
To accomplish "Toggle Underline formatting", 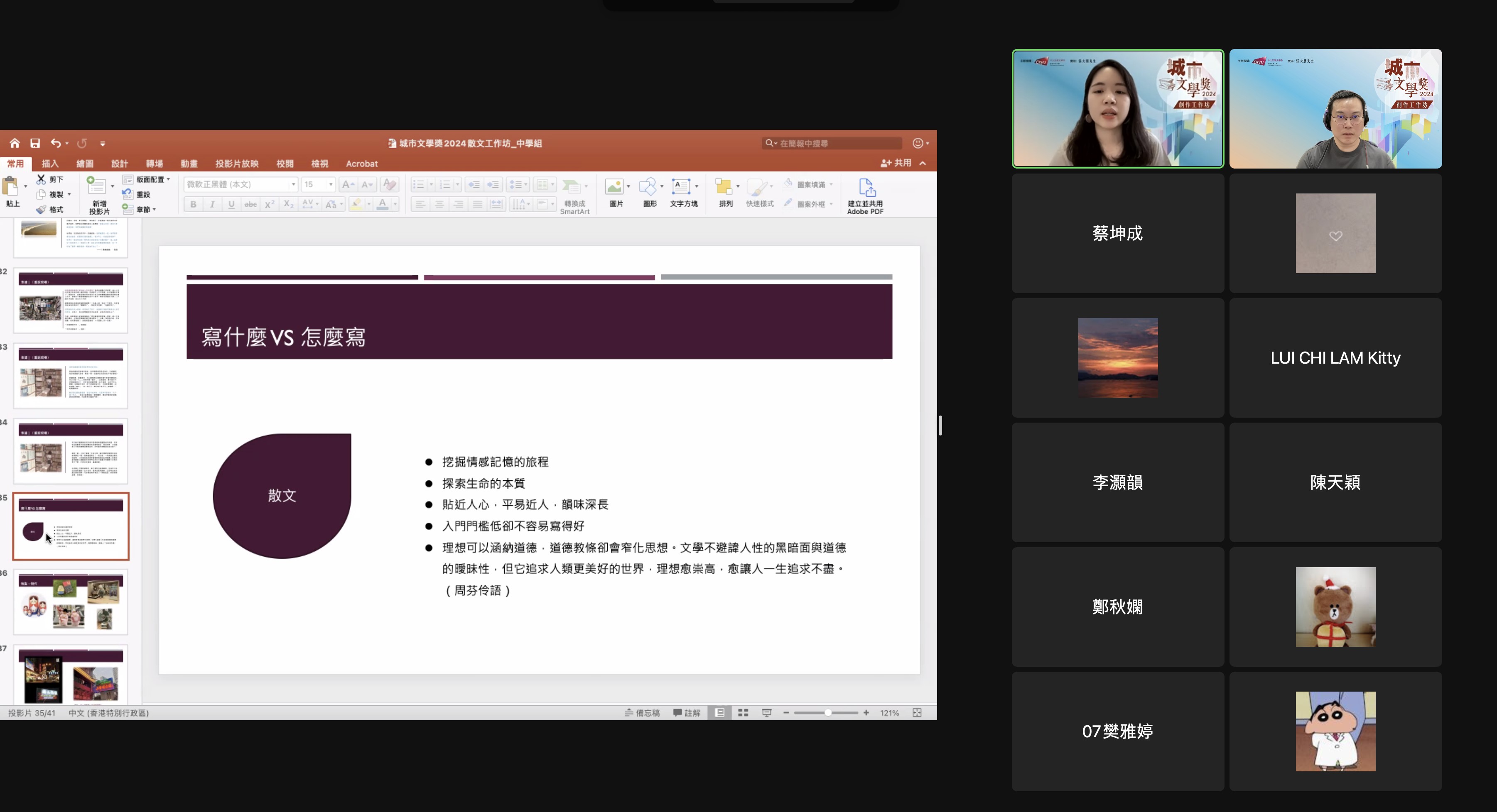I will click(231, 204).
